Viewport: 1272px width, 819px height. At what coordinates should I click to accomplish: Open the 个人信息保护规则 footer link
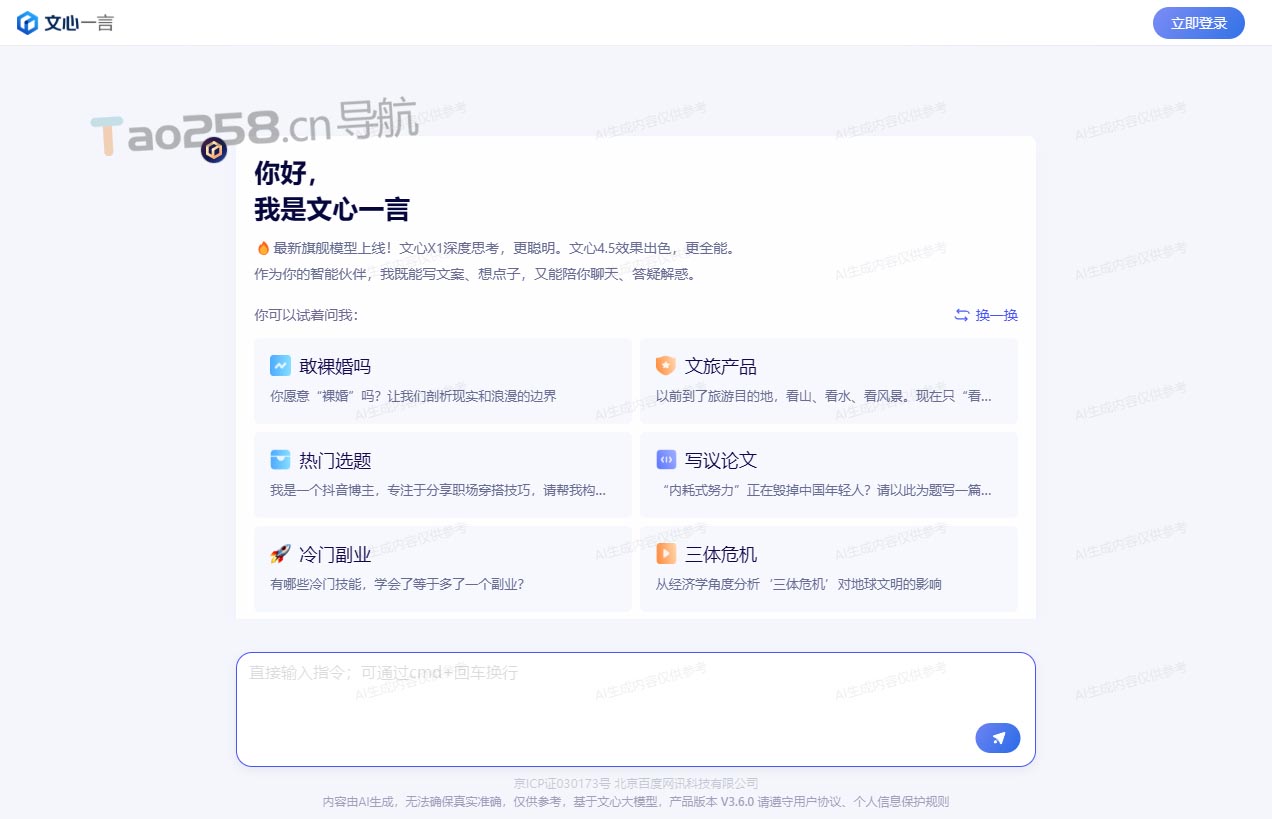(x=903, y=801)
